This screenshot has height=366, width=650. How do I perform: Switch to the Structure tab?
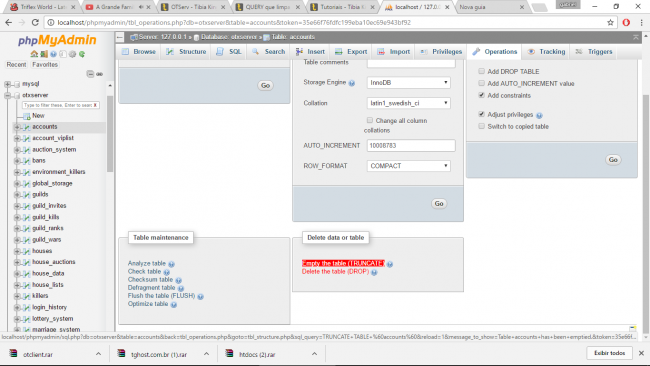[x=186, y=52]
